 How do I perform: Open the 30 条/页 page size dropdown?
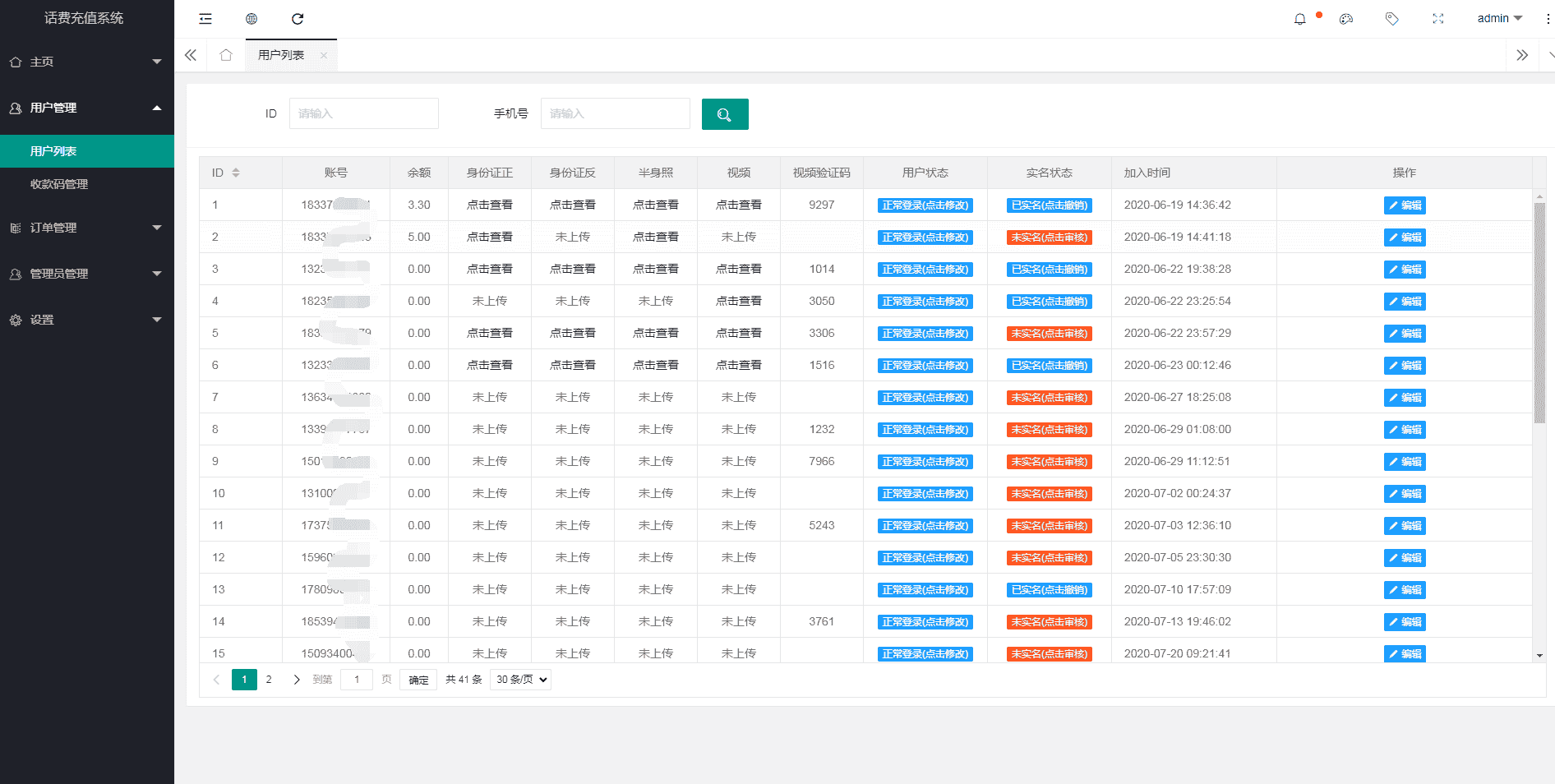(520, 680)
